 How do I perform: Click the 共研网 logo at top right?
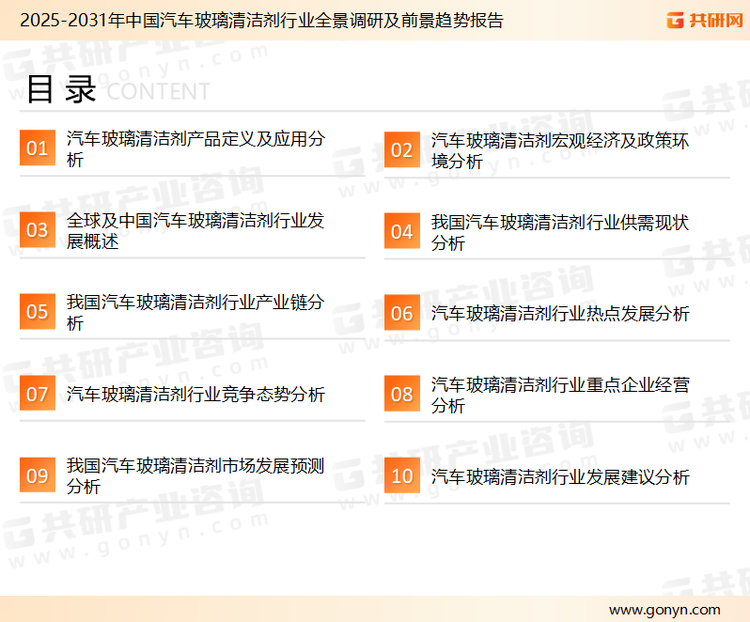[x=705, y=20]
